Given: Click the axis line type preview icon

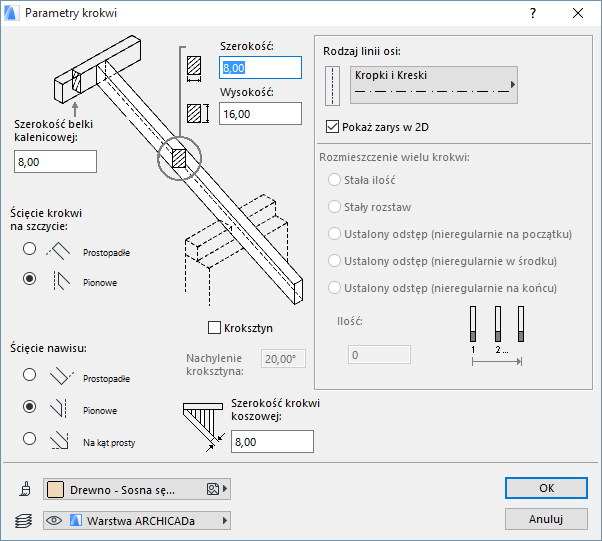Looking at the screenshot, I should (x=332, y=85).
